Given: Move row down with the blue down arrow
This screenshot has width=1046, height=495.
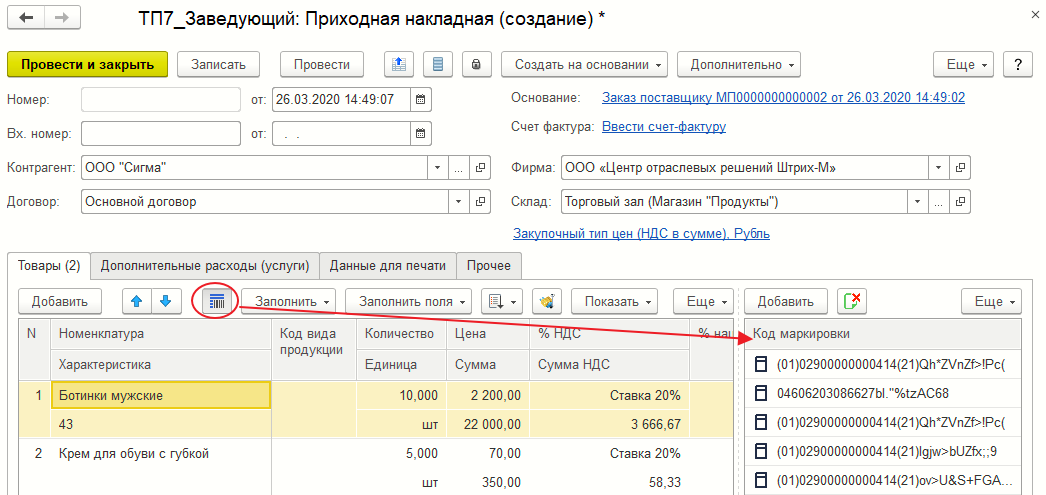Looking at the screenshot, I should coord(166,301).
